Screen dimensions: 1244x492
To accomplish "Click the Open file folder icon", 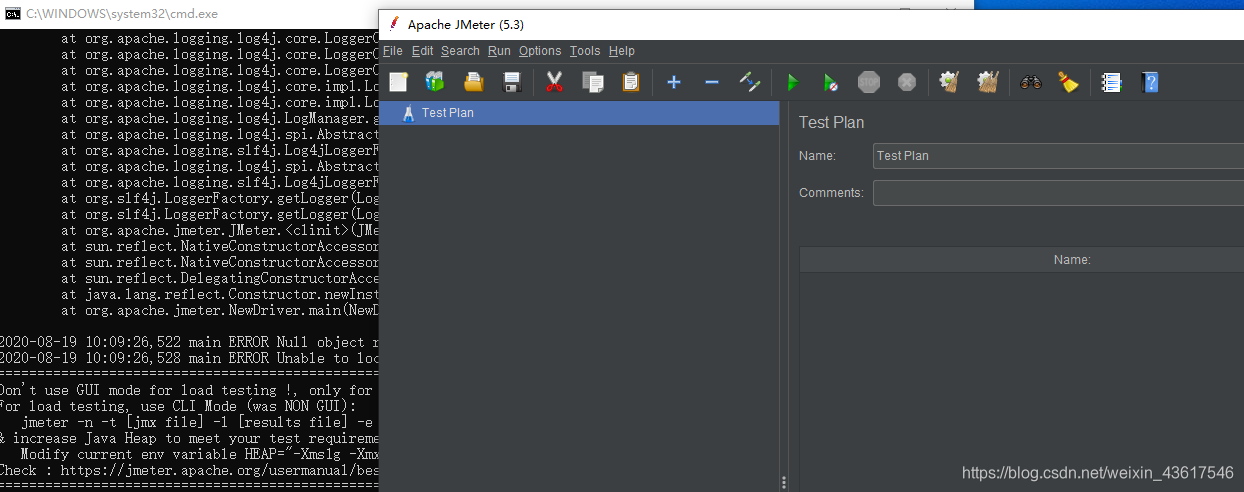I will pos(474,82).
